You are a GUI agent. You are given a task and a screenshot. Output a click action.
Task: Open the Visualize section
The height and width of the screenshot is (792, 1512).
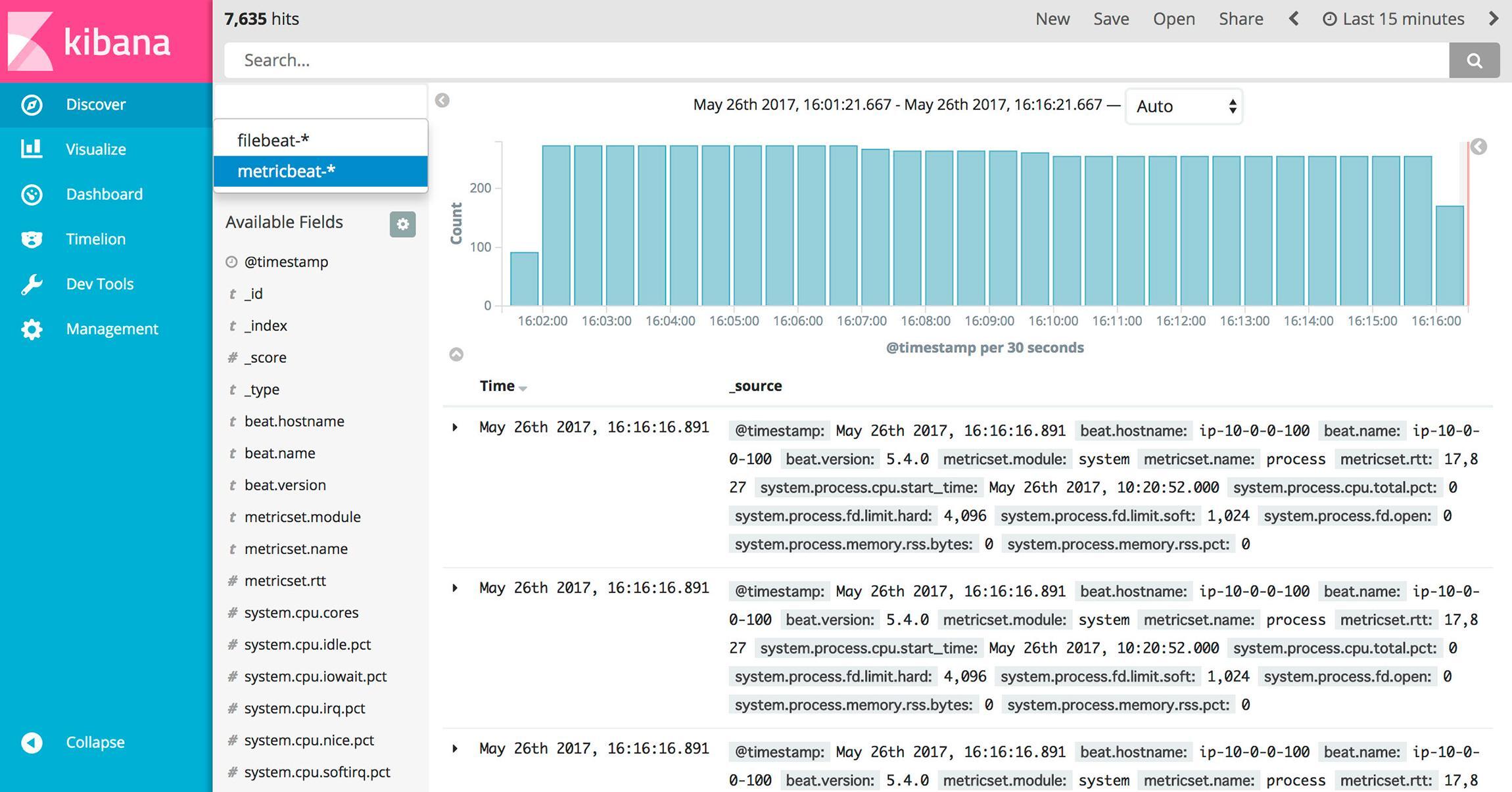(95, 149)
